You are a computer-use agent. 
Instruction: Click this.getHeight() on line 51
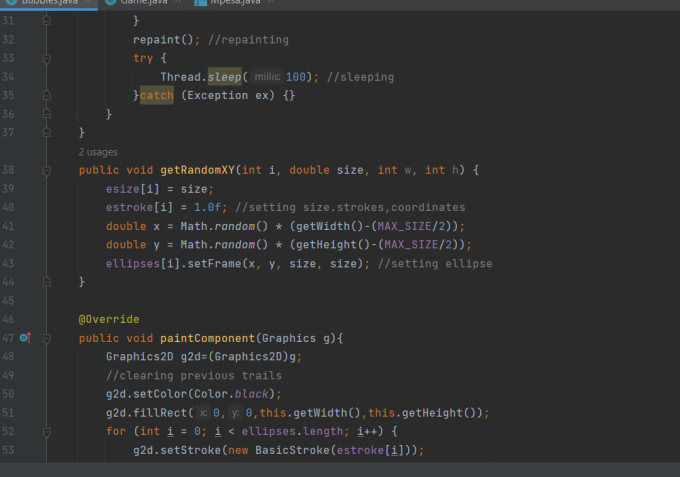click(422, 412)
